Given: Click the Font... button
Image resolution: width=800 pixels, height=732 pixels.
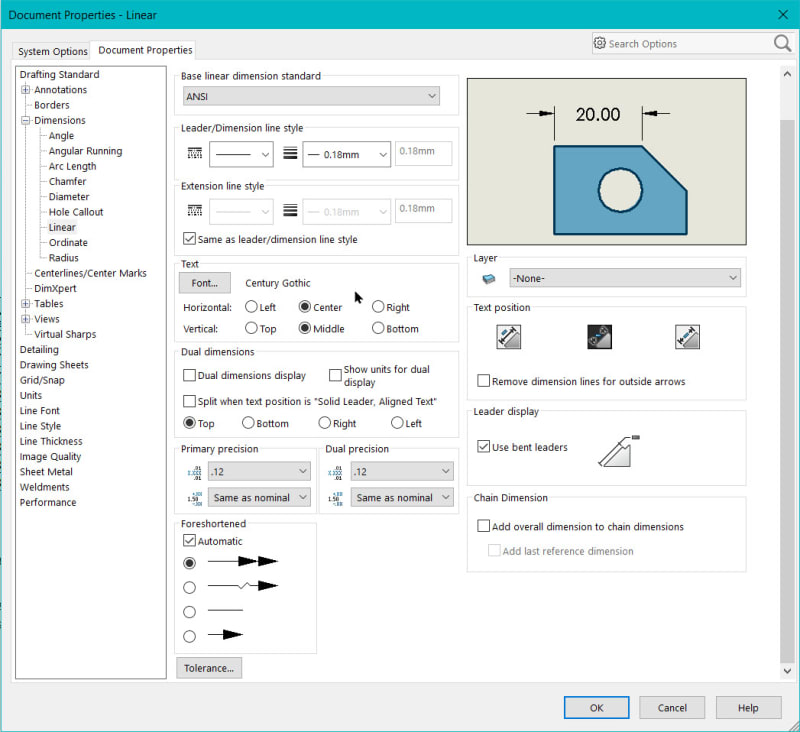Looking at the screenshot, I should [x=205, y=283].
